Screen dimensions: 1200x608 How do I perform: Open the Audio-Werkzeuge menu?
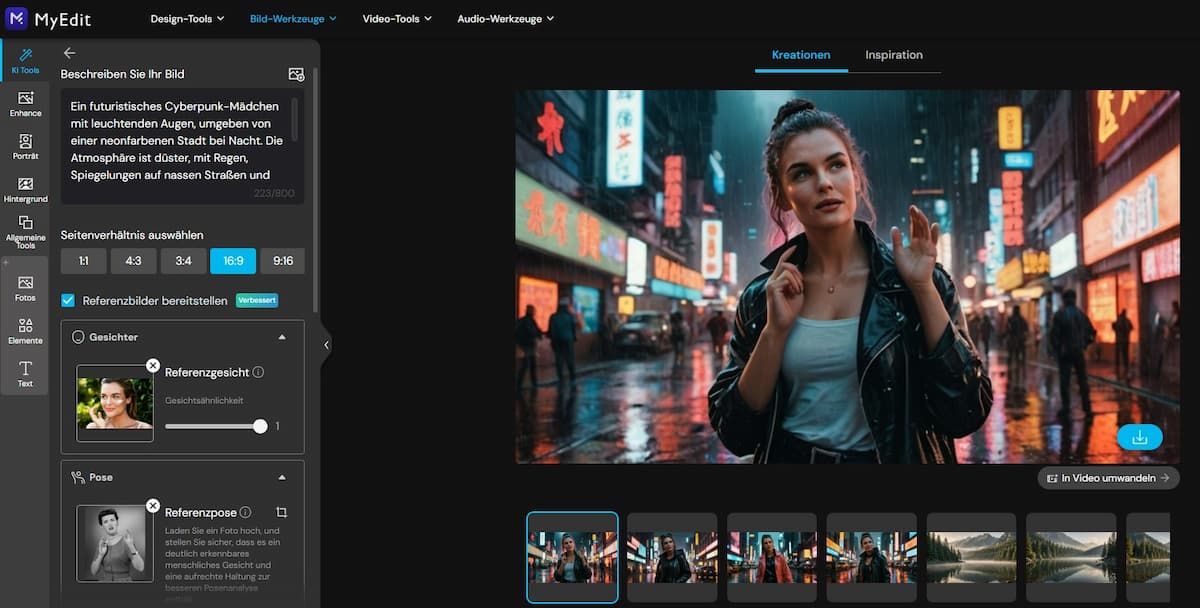pos(505,18)
